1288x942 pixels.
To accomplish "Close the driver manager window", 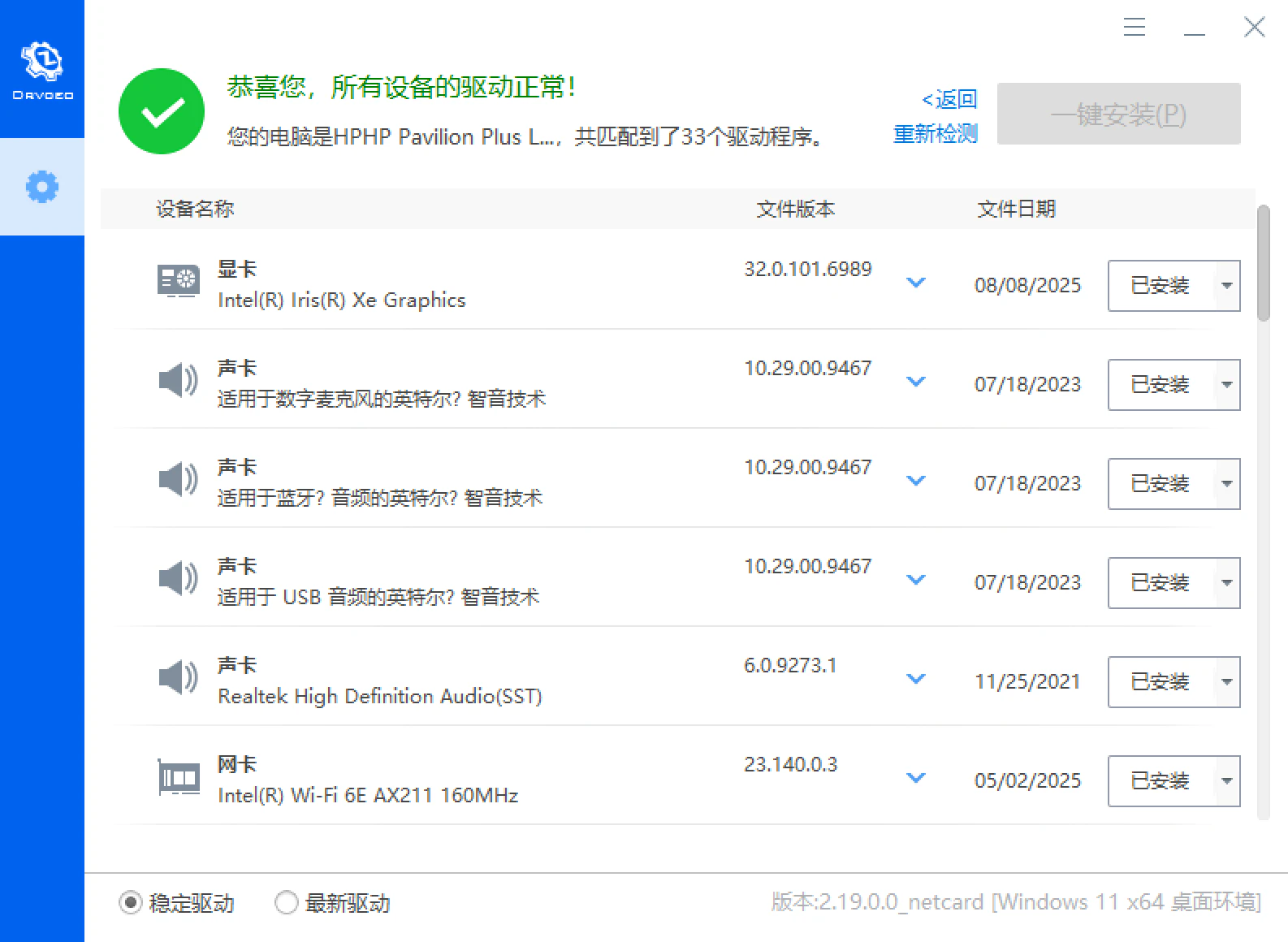I will pyautogui.click(x=1255, y=27).
